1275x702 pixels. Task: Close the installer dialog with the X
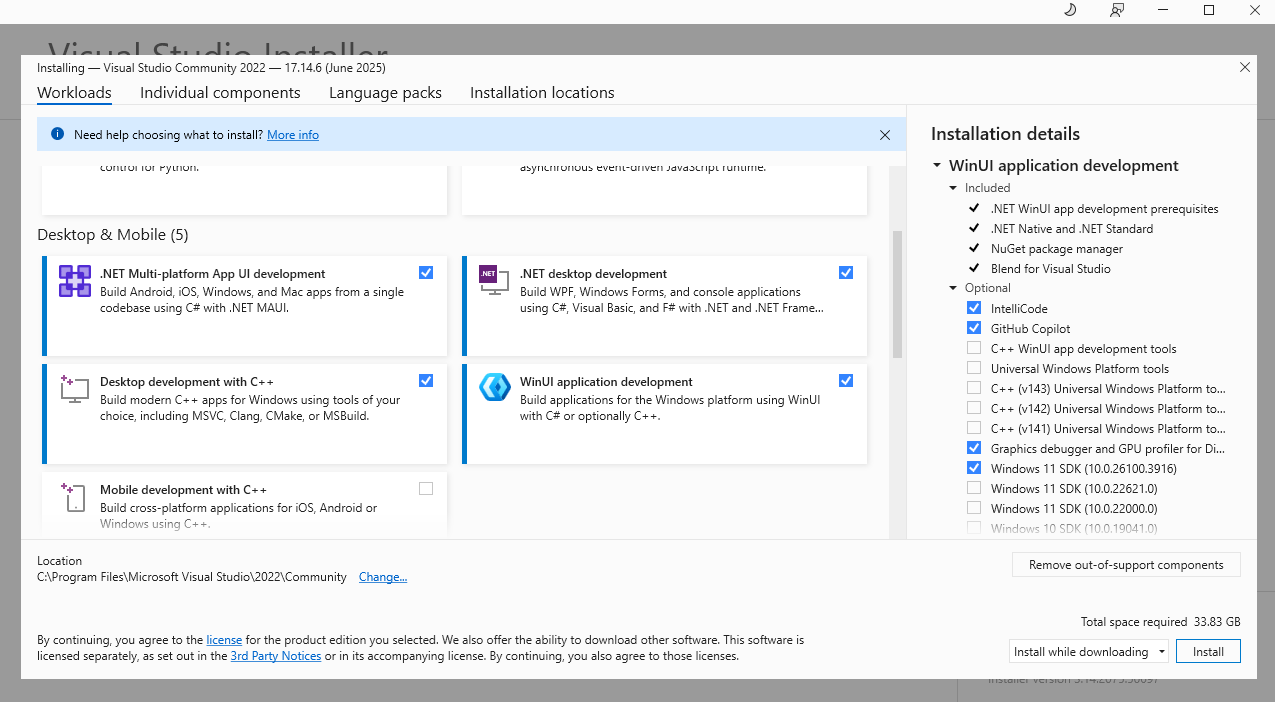(1245, 67)
